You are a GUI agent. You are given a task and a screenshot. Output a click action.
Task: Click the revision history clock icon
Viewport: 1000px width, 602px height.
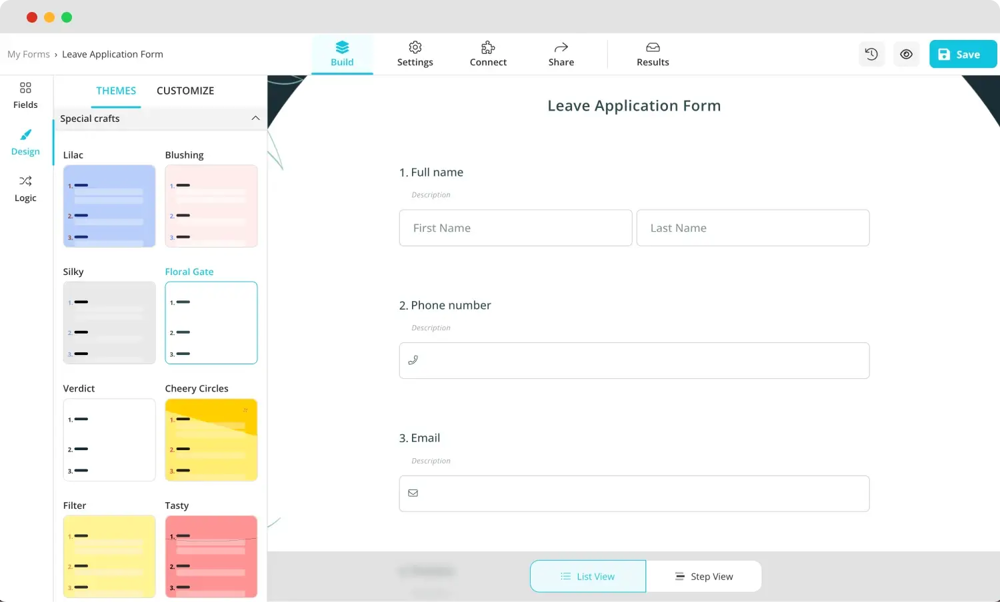click(871, 55)
